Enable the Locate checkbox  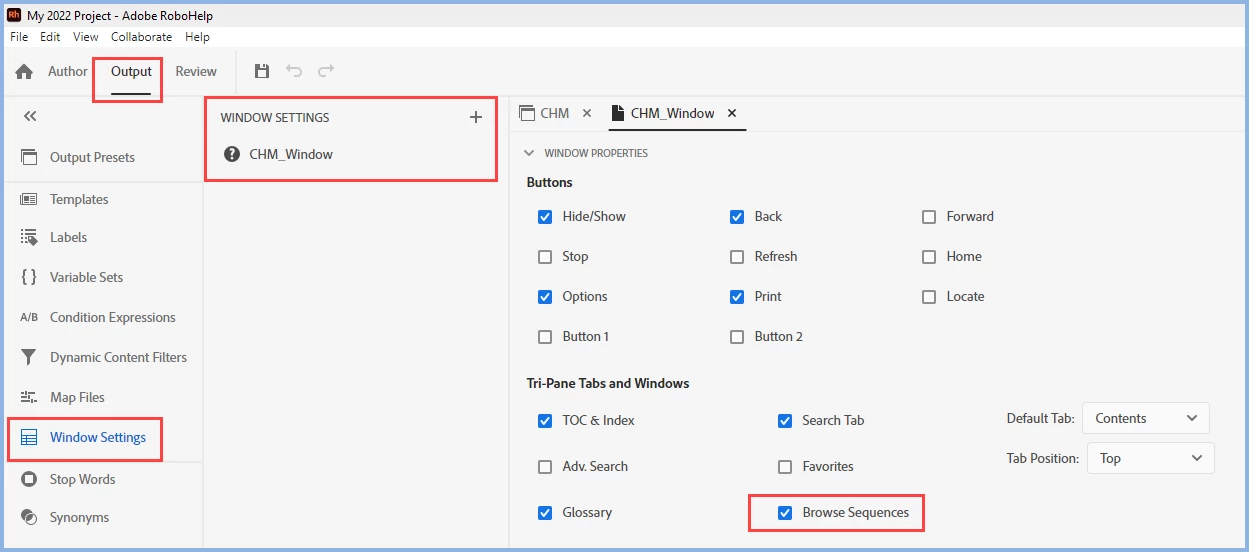pos(929,296)
